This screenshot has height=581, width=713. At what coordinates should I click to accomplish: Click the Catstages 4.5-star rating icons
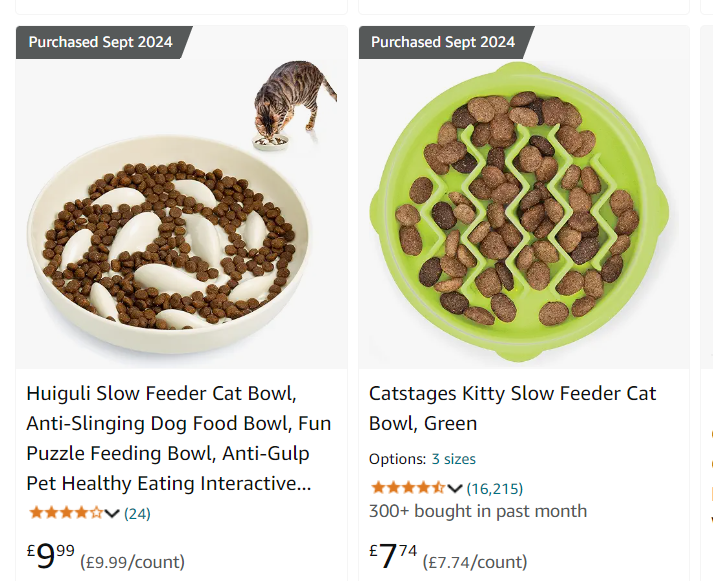[x=407, y=488]
